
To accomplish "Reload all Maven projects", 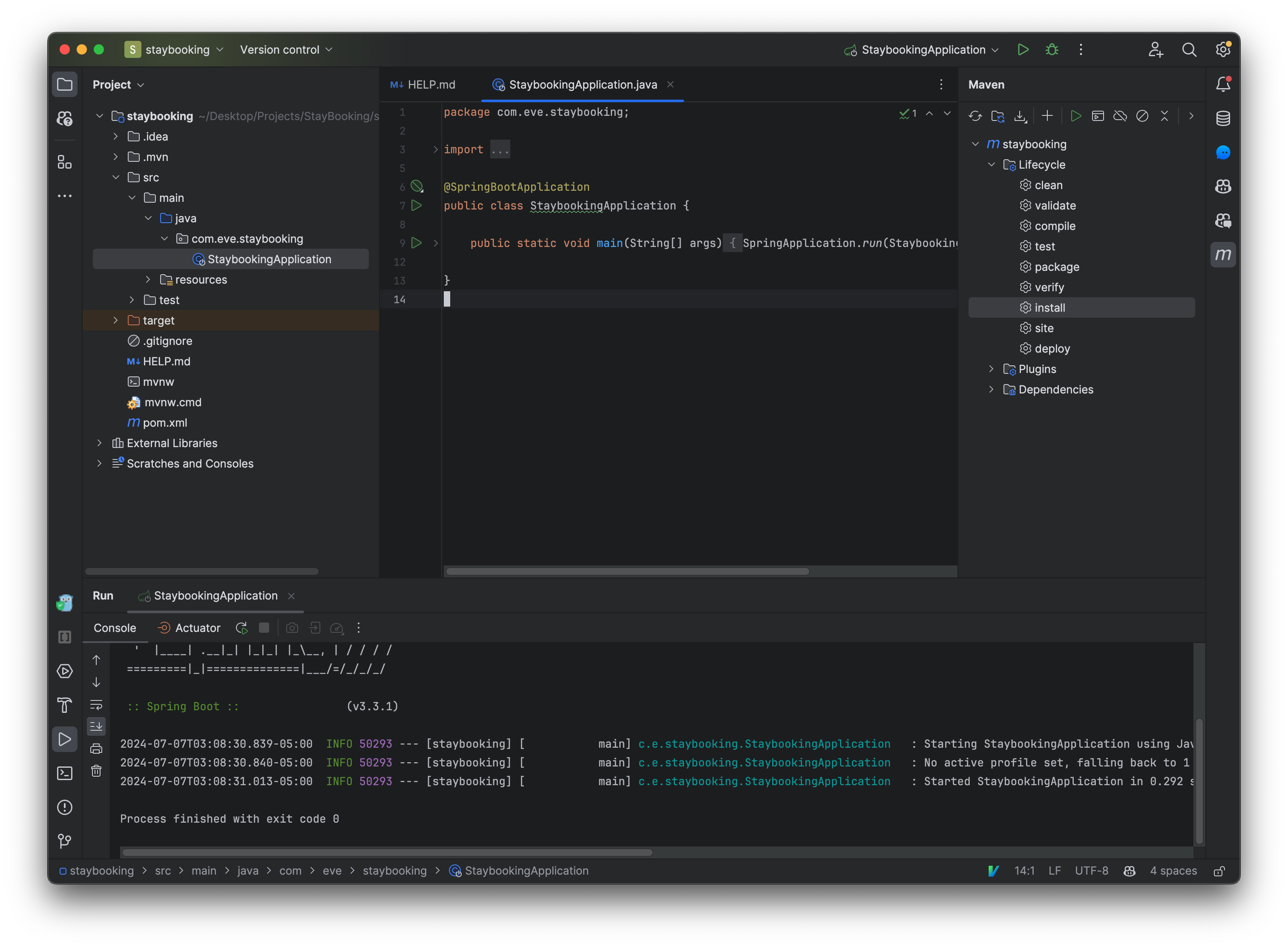I will [975, 116].
